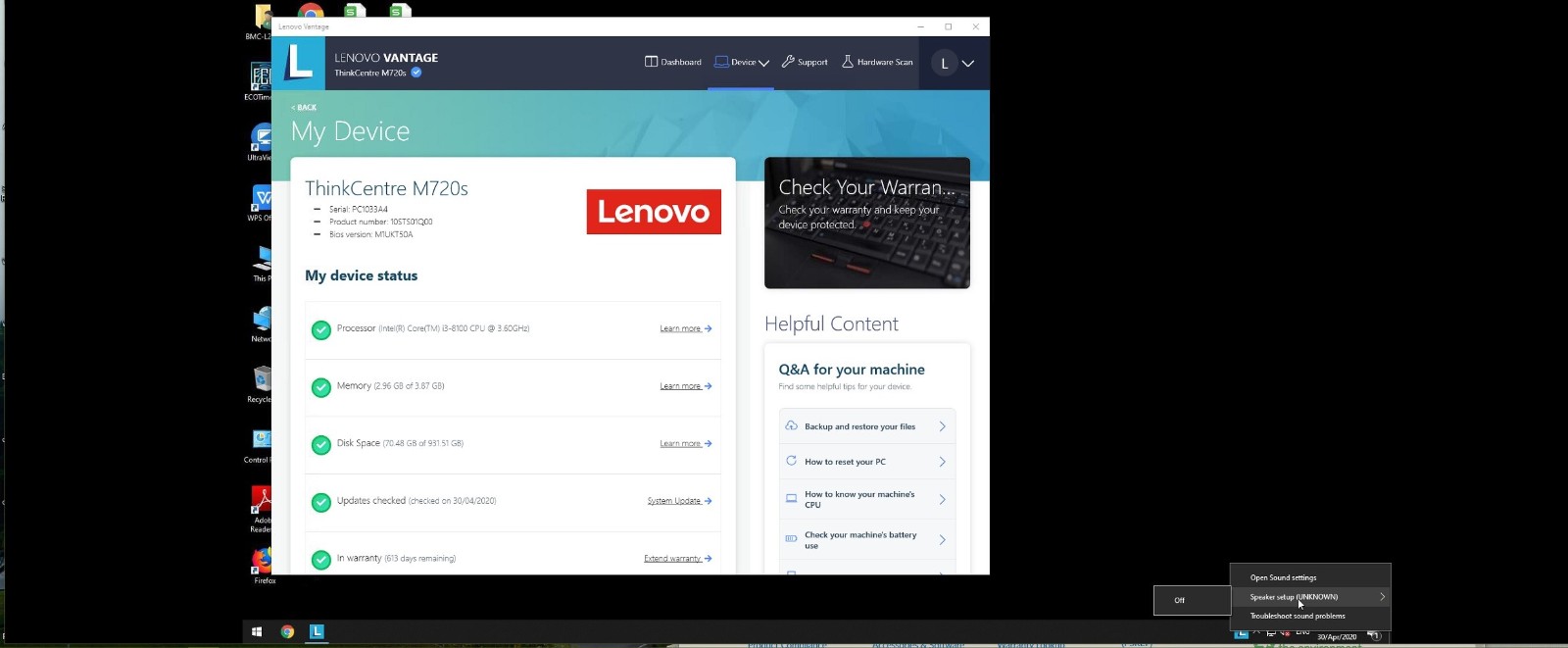Click the Bios version: M1UKT50A text
Viewport: 1568px width, 648px height.
[371, 234]
